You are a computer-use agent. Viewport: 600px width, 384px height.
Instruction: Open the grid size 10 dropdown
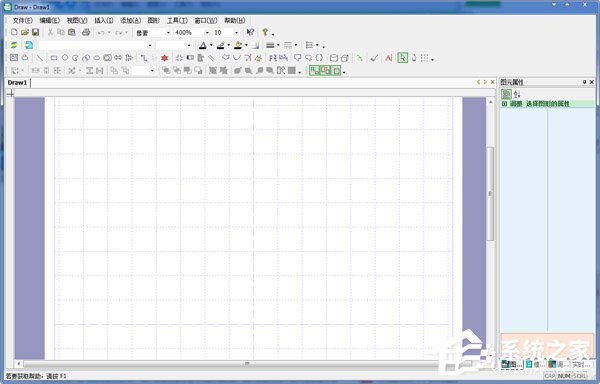[x=236, y=33]
